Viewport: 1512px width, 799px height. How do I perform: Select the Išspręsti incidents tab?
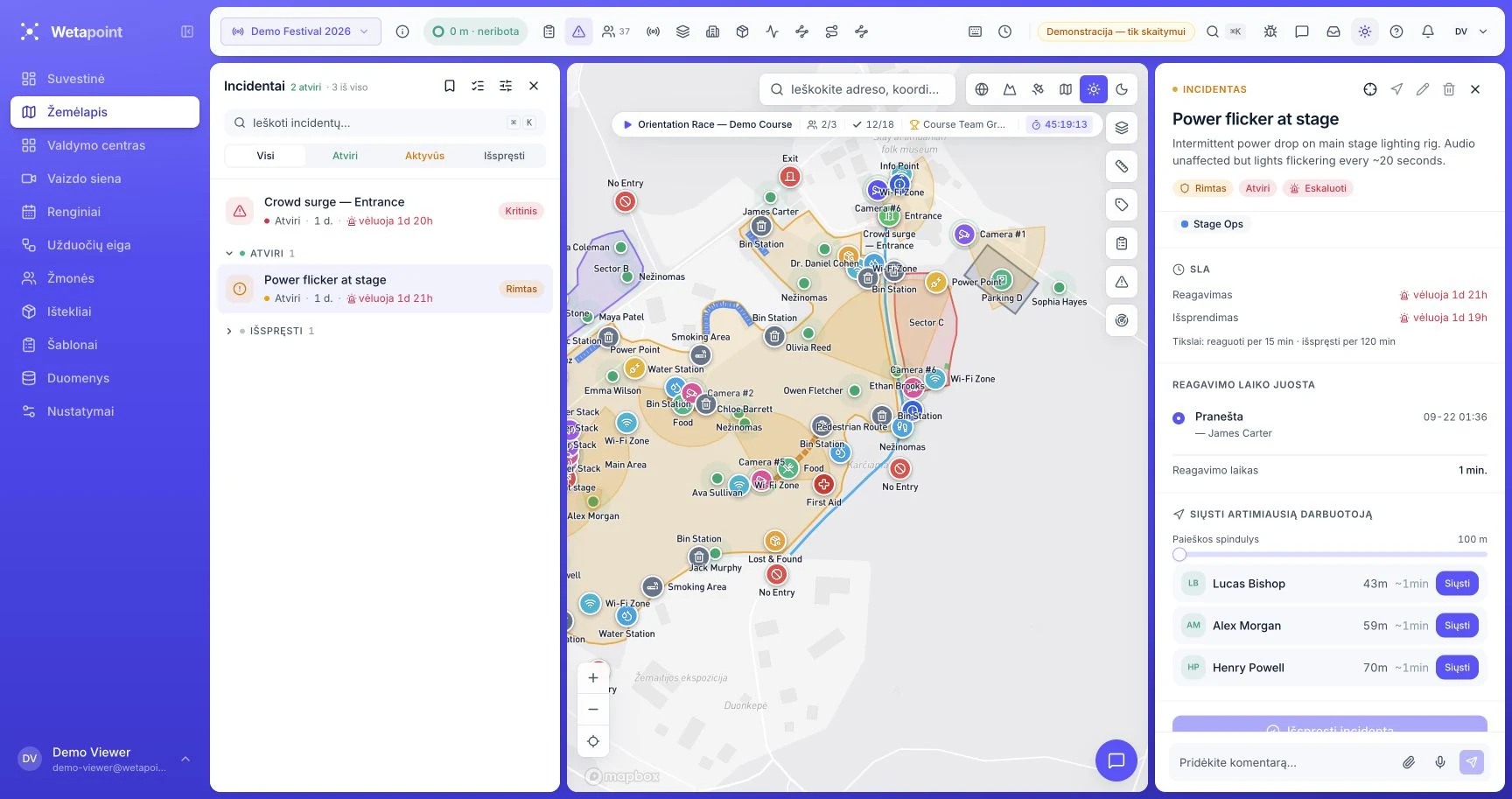[504, 156]
